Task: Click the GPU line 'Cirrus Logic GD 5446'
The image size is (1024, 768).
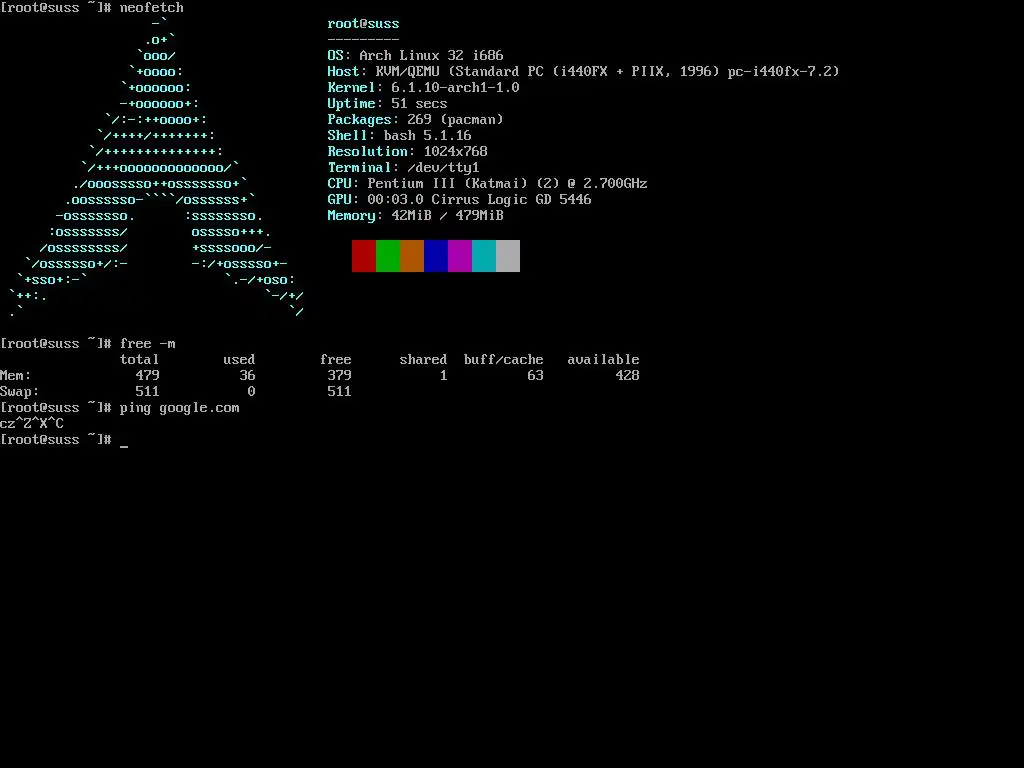Action: tap(459, 199)
